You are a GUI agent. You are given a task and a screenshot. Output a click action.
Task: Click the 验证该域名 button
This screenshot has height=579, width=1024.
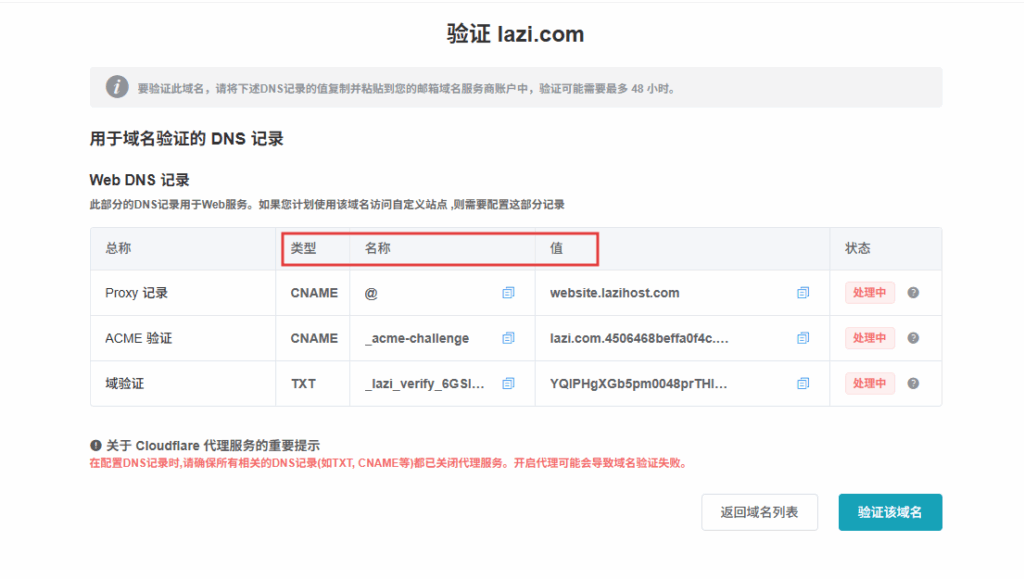pyautogui.click(x=890, y=512)
